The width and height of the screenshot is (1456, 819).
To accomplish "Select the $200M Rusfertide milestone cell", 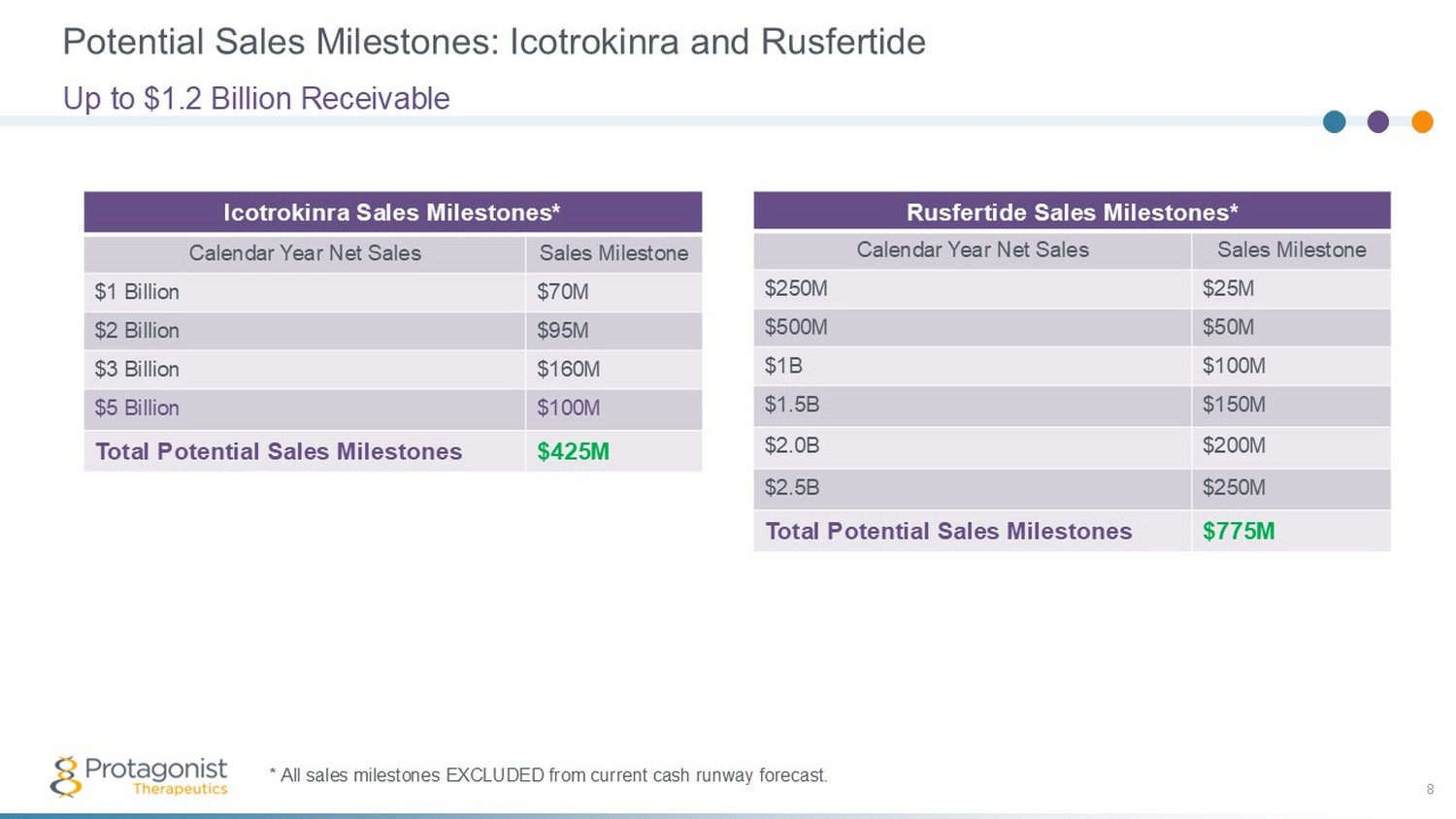I will coord(1234,445).
